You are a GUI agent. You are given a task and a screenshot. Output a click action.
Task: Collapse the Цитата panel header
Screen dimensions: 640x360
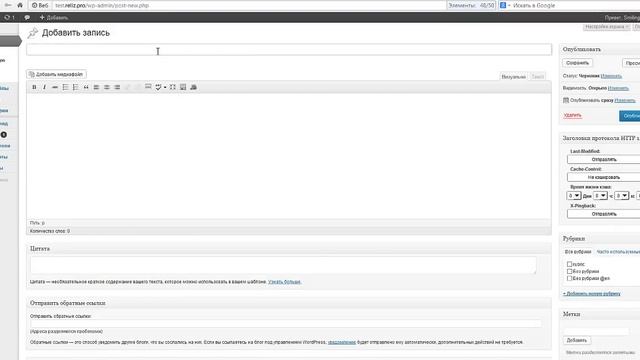click(289, 249)
